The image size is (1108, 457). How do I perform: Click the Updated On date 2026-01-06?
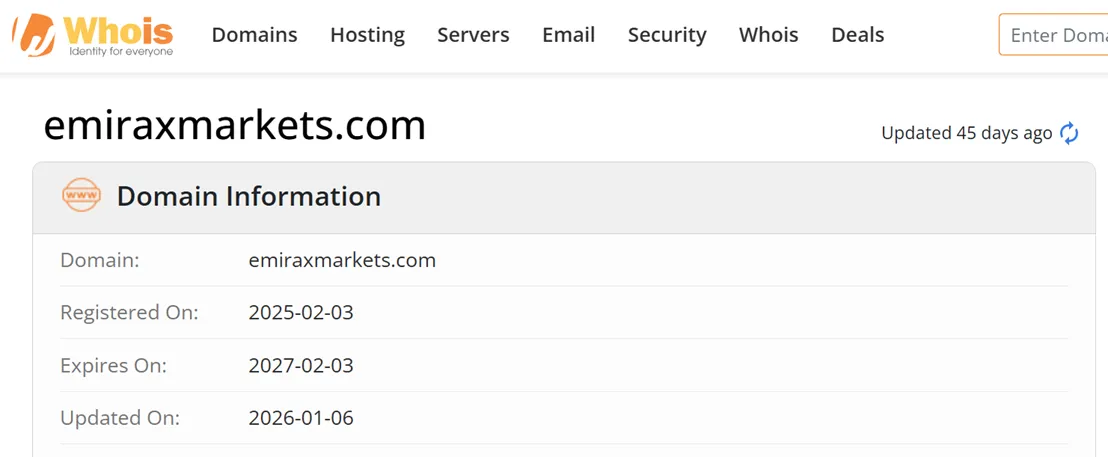tap(301, 418)
